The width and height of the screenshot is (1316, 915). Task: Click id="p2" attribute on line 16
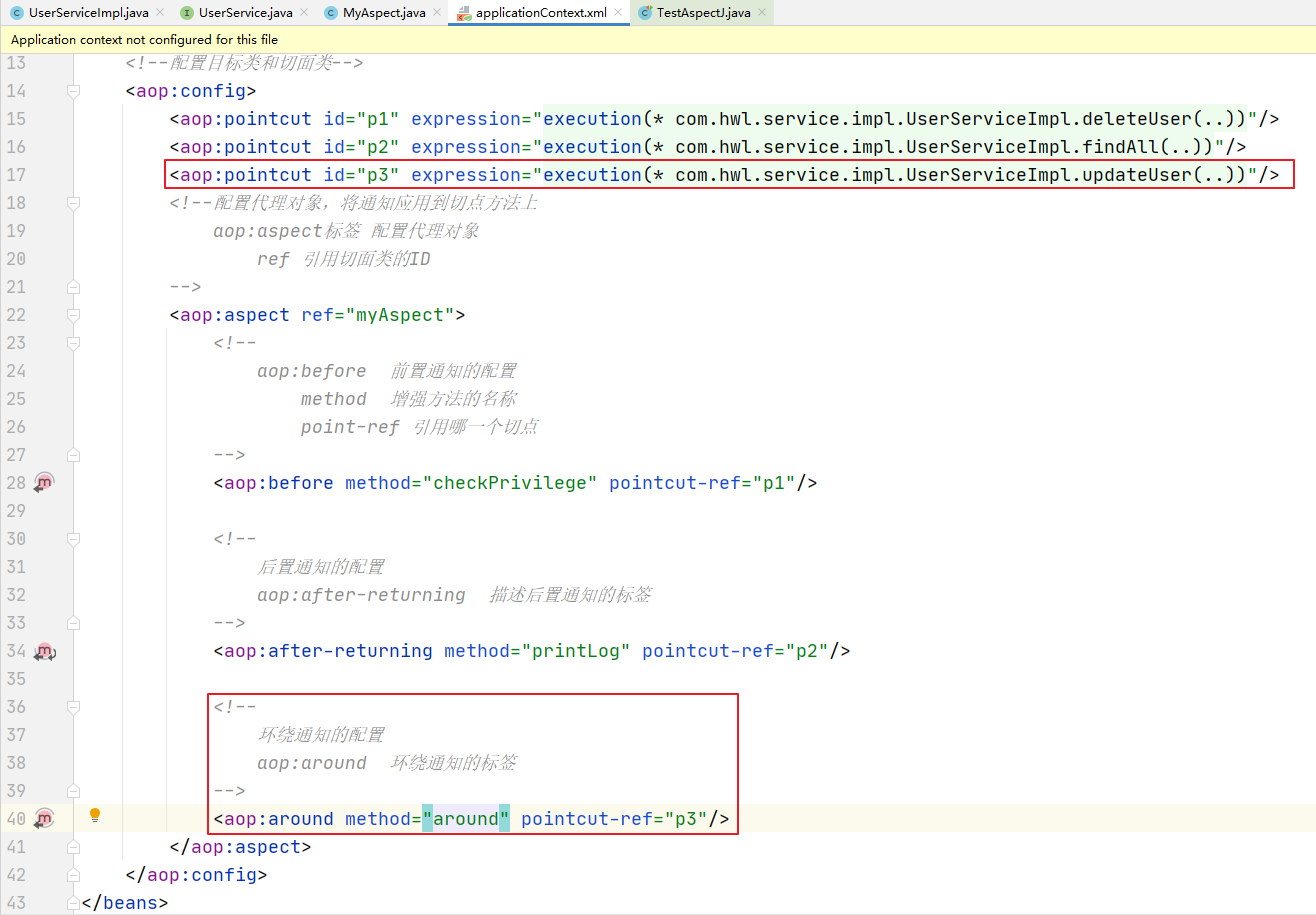[361, 147]
